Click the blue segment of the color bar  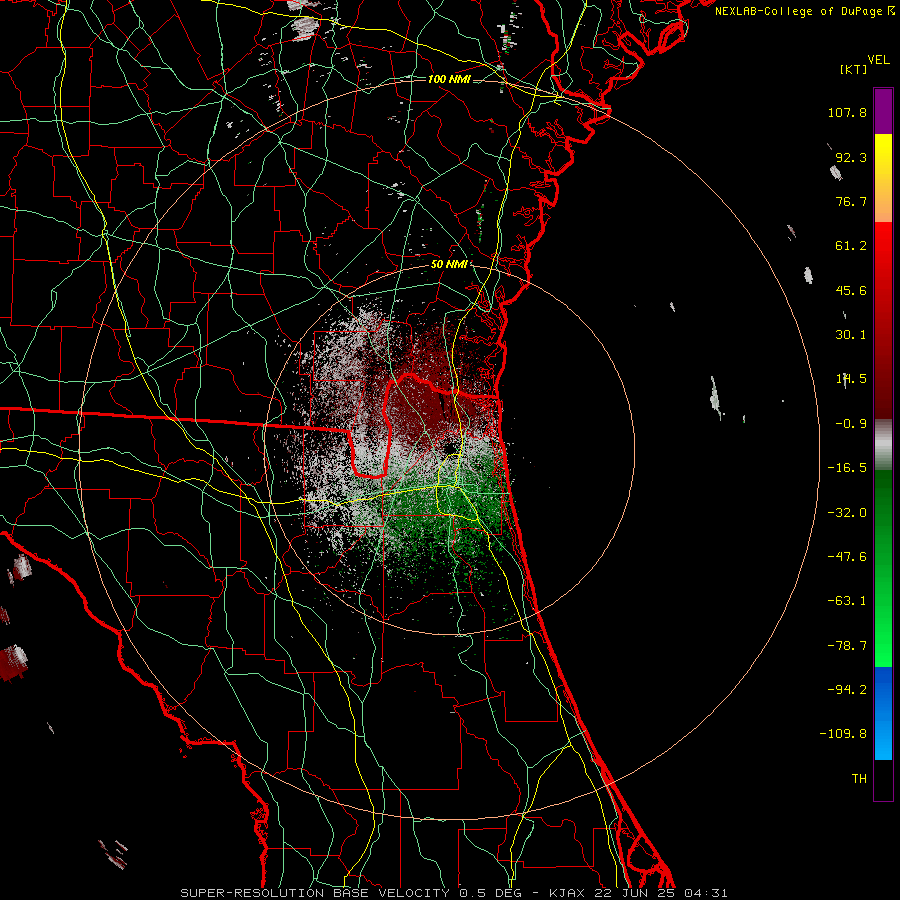click(883, 713)
